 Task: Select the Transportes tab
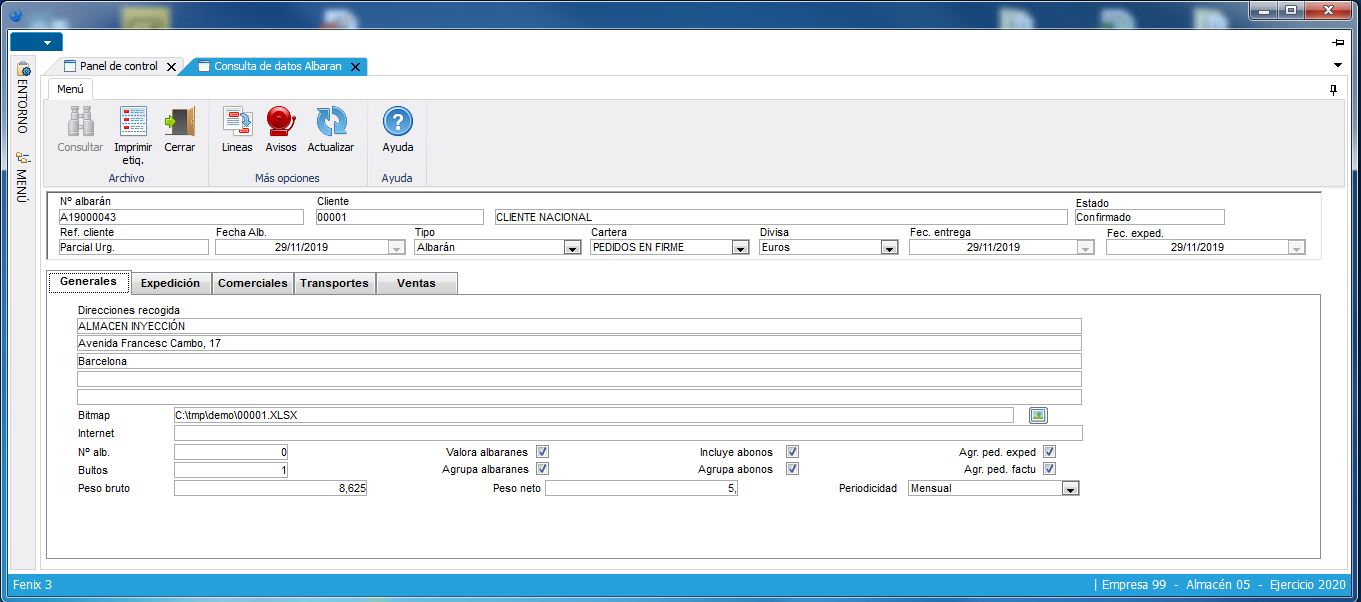(x=334, y=283)
